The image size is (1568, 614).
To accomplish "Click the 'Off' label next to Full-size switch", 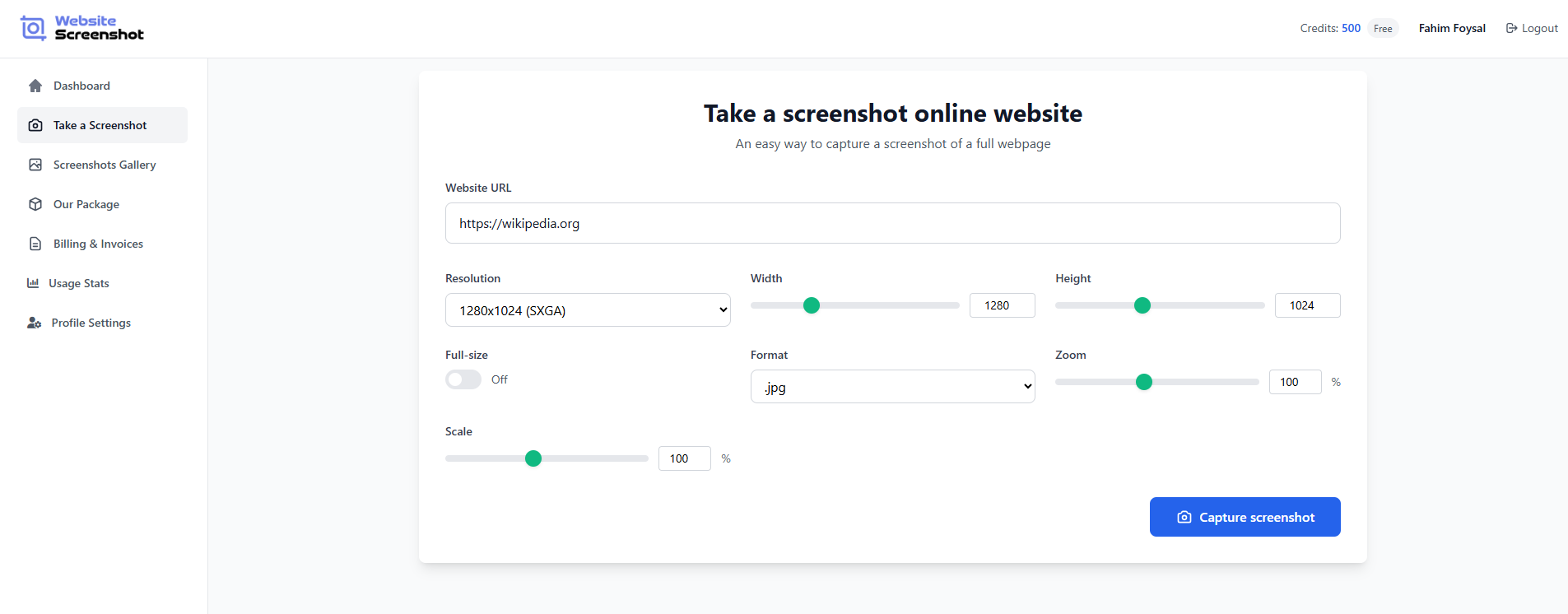I will coord(500,379).
